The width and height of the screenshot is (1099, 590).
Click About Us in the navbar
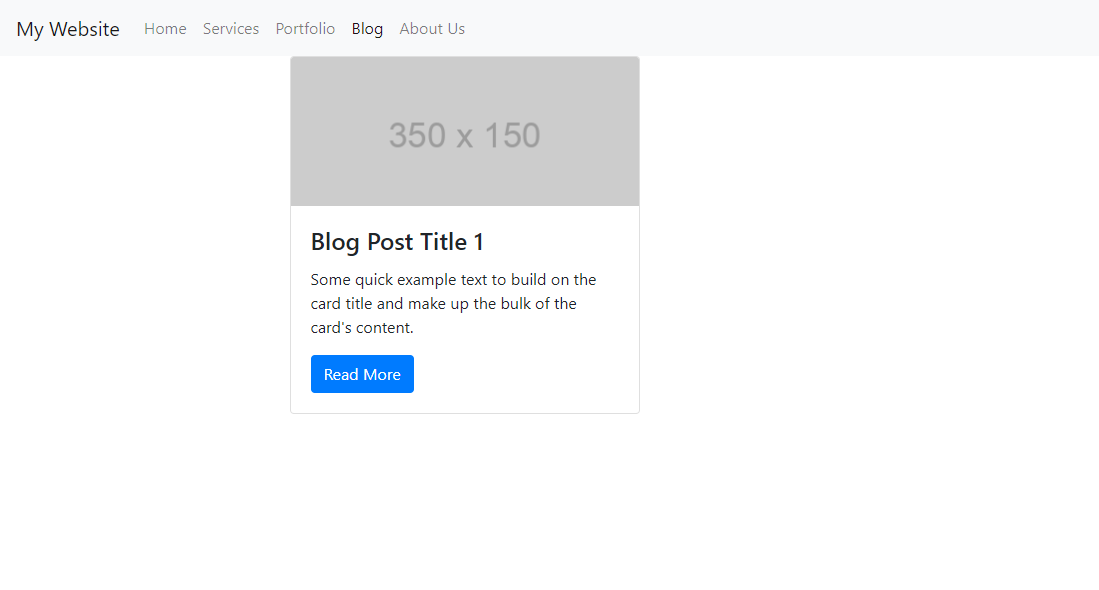click(x=432, y=29)
